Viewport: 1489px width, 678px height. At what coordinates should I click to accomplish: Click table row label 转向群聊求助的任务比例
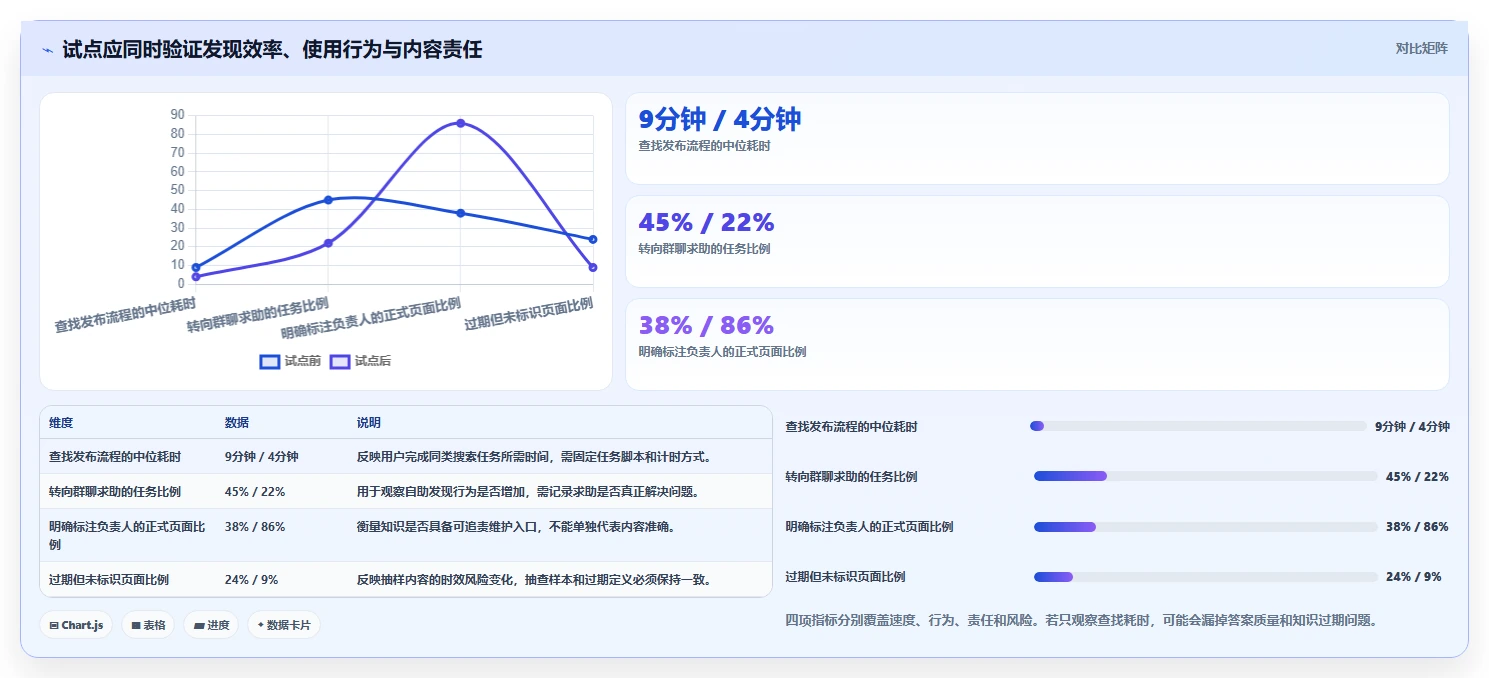click(x=115, y=492)
